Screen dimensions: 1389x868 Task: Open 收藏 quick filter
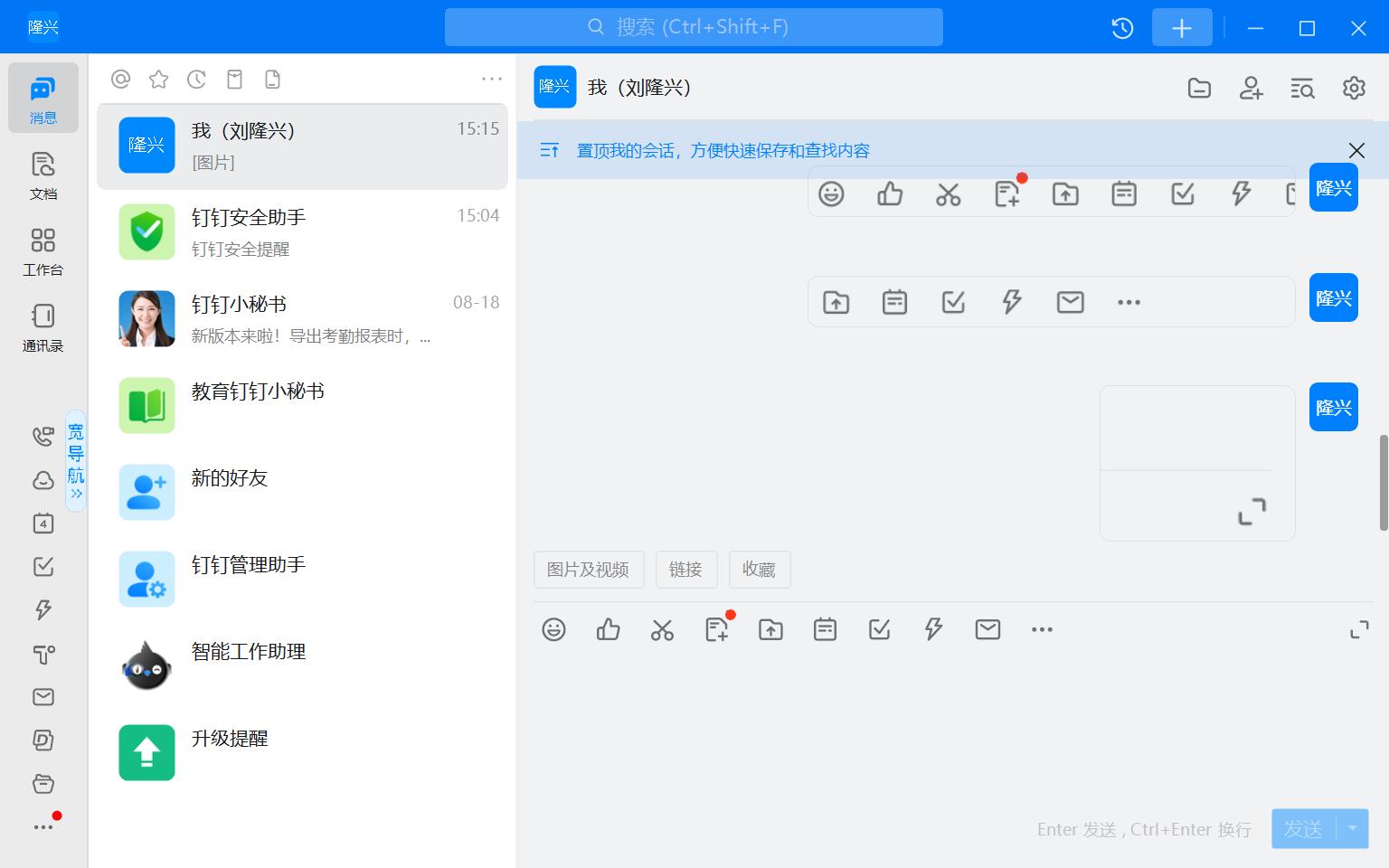(759, 570)
